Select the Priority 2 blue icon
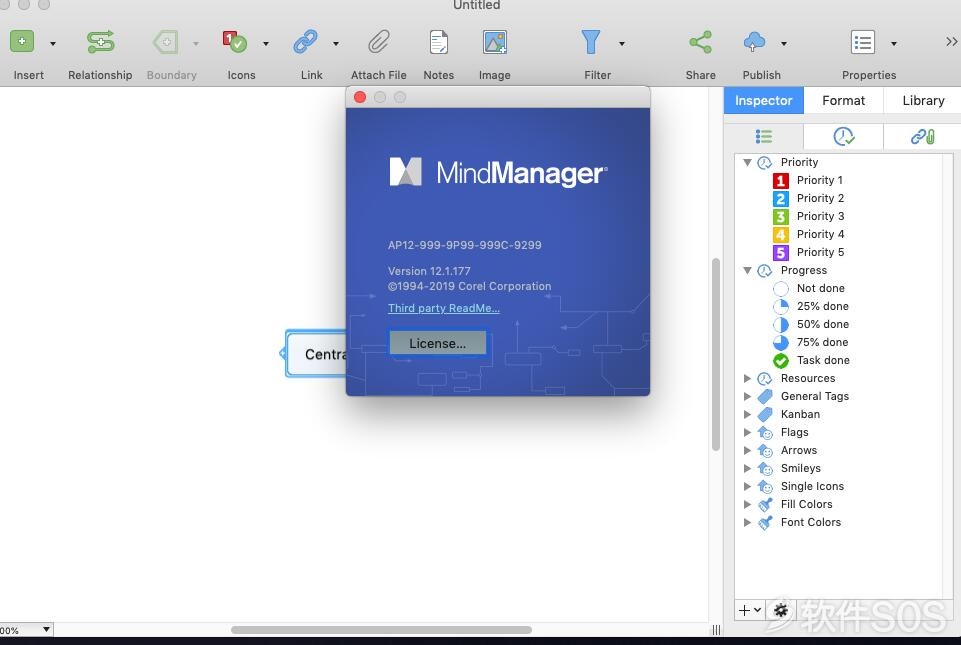 780,199
